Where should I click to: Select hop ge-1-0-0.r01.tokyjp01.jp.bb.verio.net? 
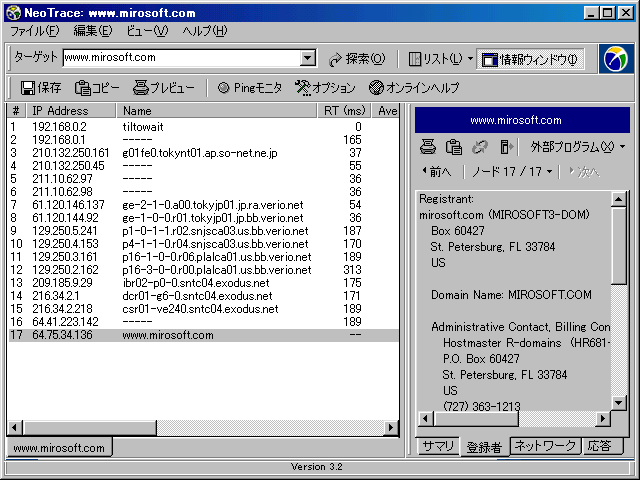pos(203,218)
